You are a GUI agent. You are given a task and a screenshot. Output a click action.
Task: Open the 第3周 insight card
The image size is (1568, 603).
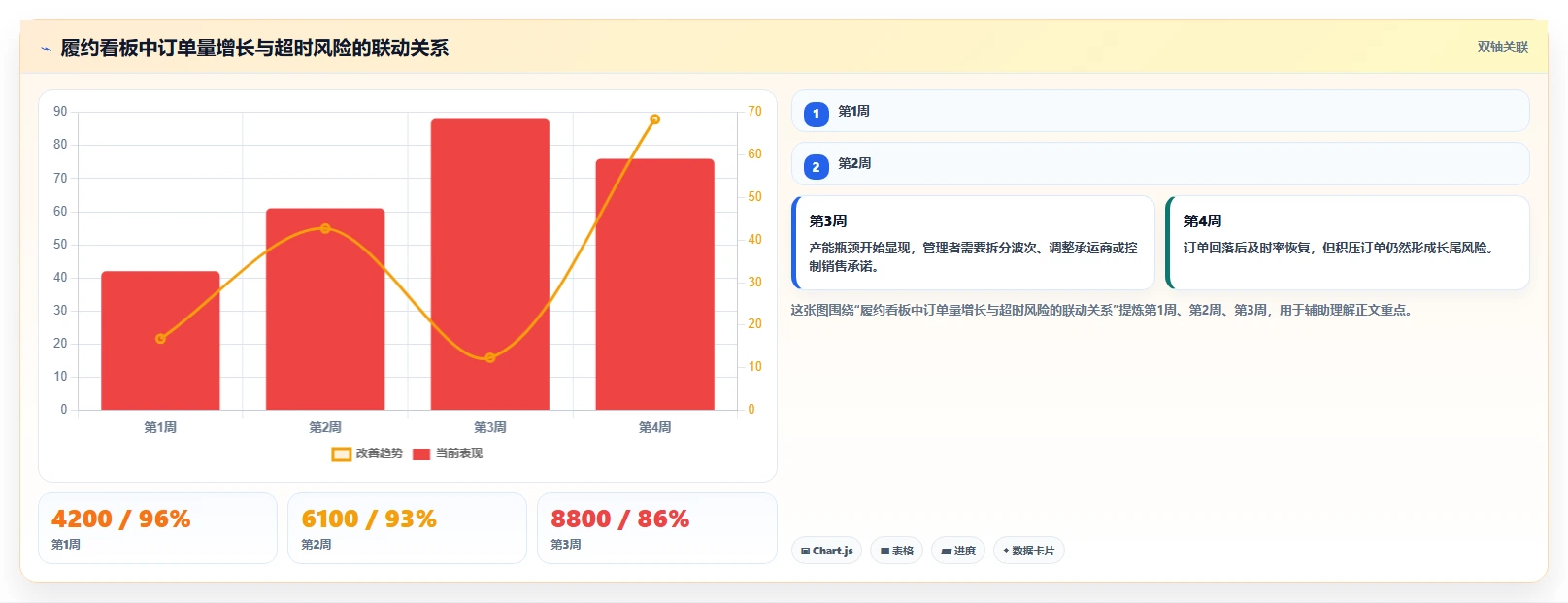(973, 243)
